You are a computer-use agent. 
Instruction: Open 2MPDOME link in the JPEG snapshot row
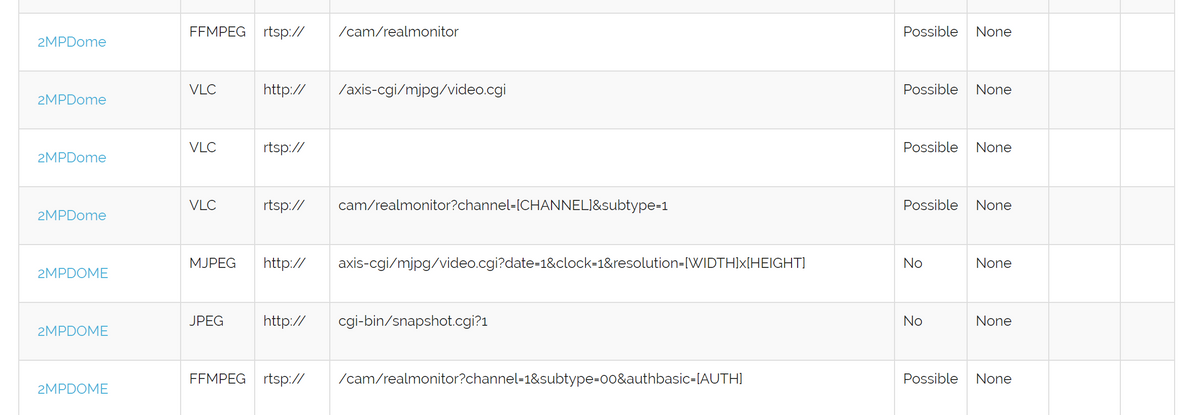point(72,331)
